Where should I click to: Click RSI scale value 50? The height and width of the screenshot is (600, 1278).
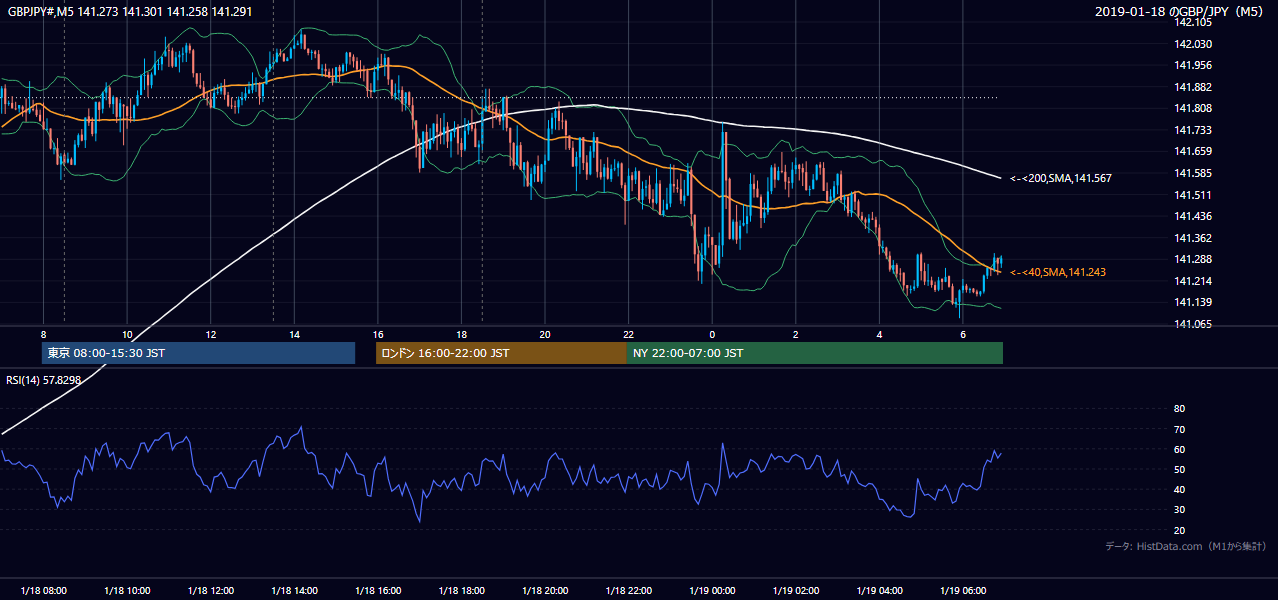point(1180,469)
